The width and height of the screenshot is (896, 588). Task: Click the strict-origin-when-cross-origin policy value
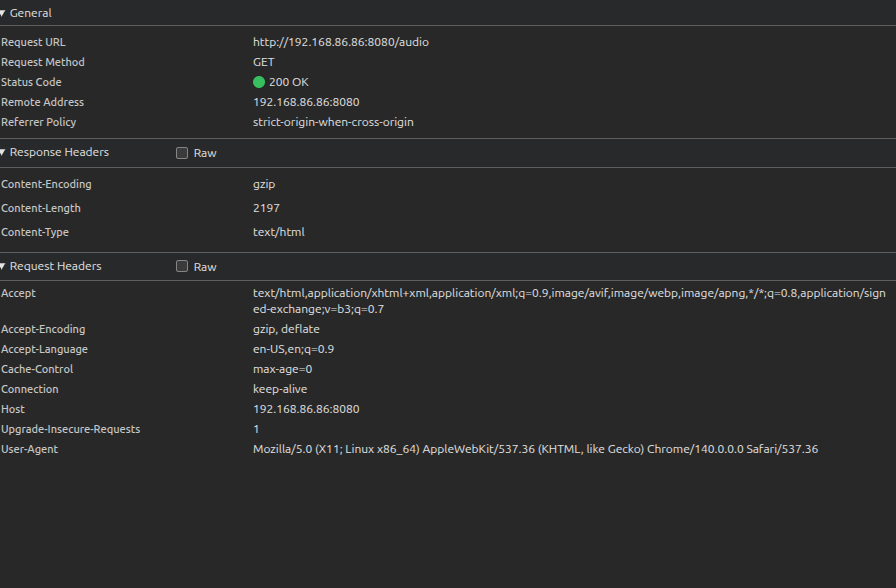333,122
